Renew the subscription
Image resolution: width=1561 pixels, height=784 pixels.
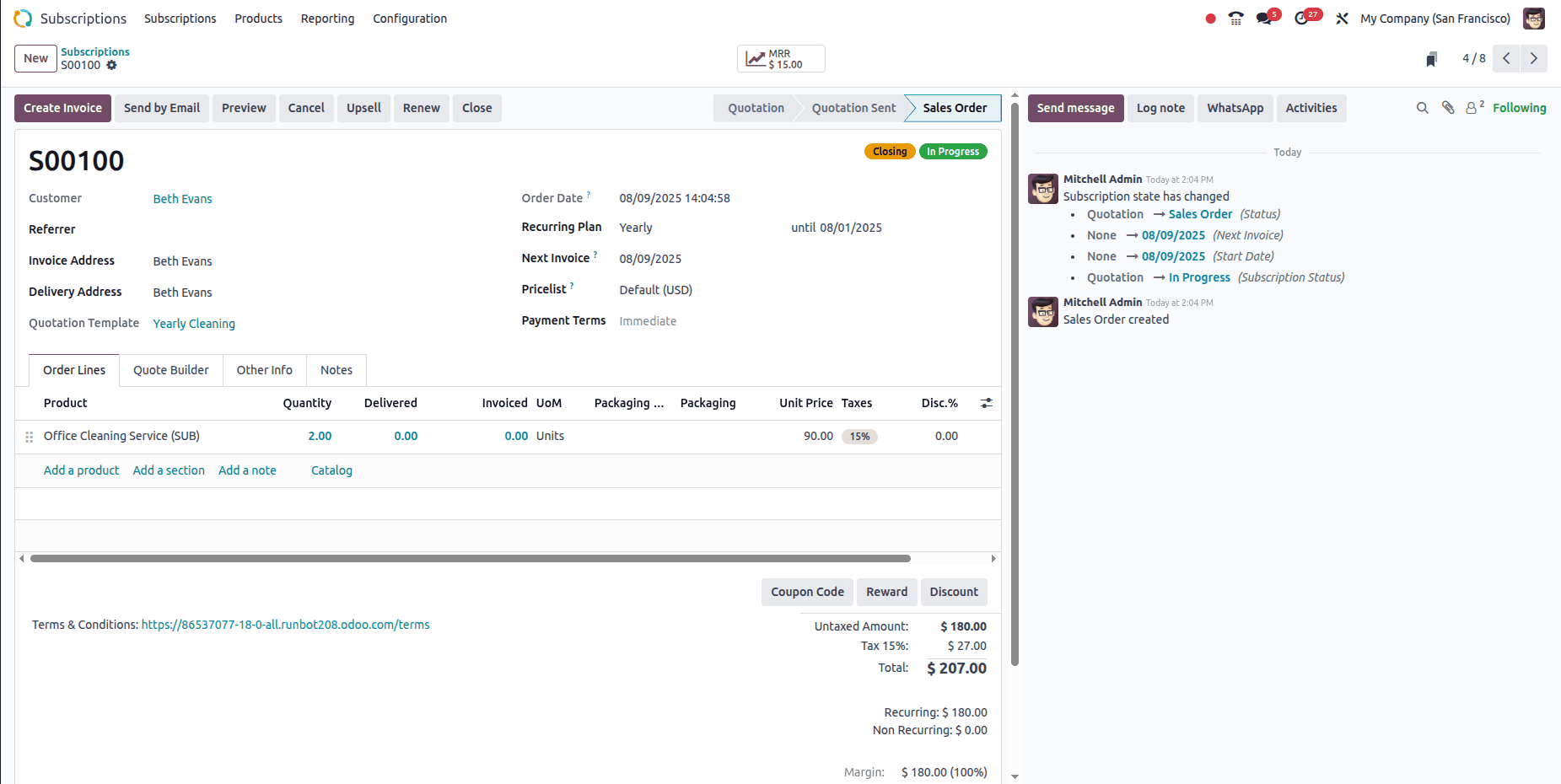coord(422,108)
